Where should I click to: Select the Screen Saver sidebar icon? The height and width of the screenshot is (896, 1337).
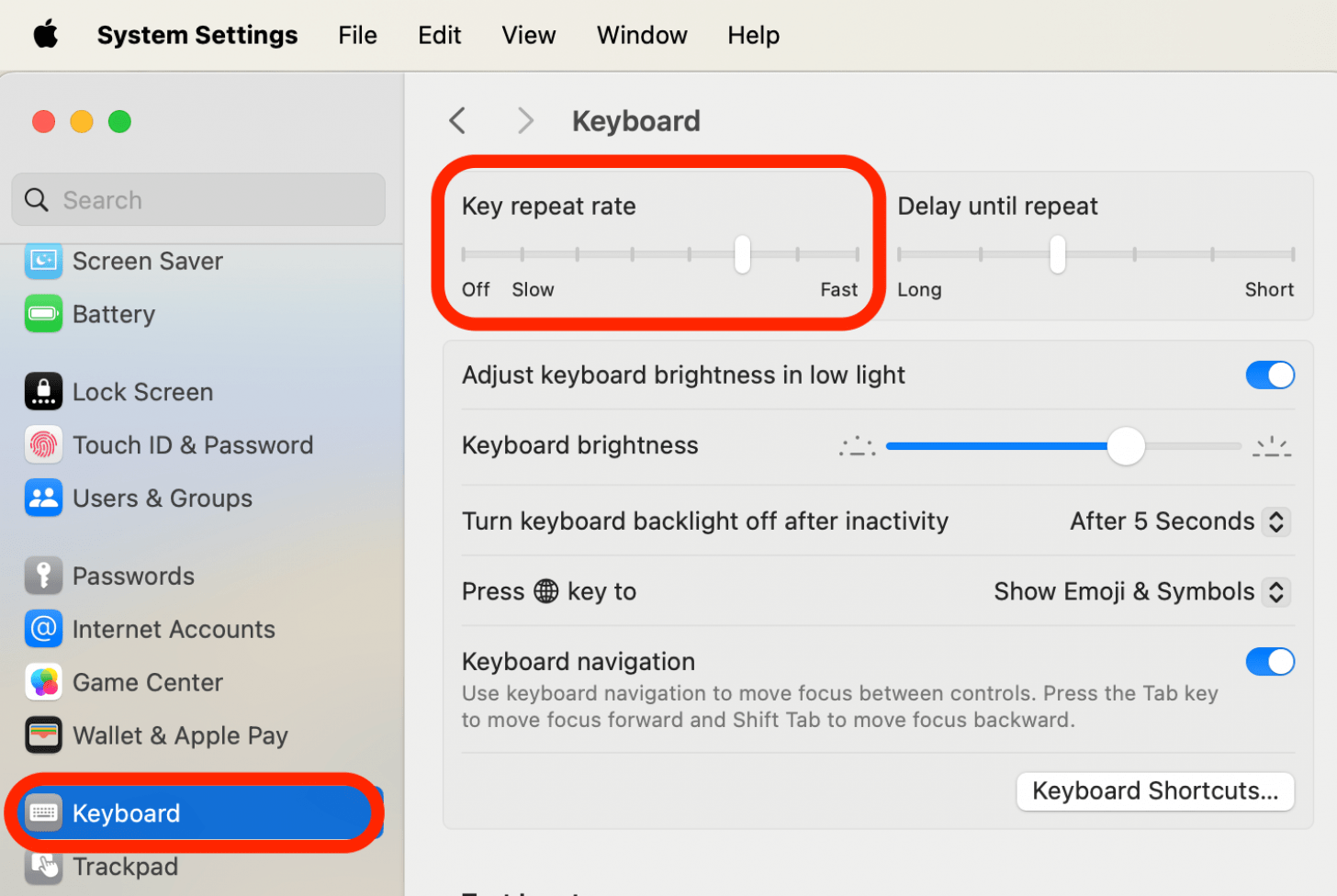43,261
